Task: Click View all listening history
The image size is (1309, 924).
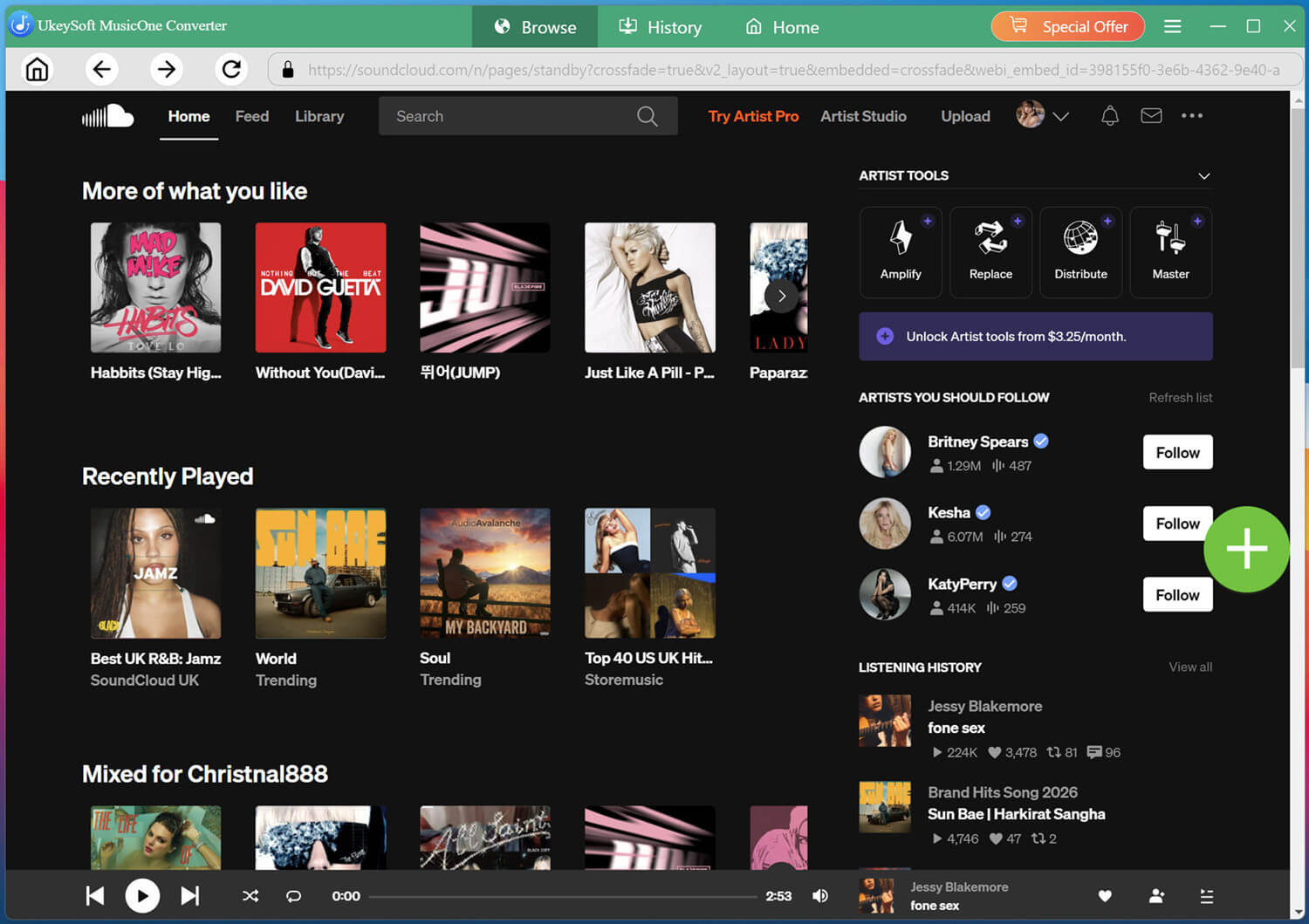Action: (1190, 667)
